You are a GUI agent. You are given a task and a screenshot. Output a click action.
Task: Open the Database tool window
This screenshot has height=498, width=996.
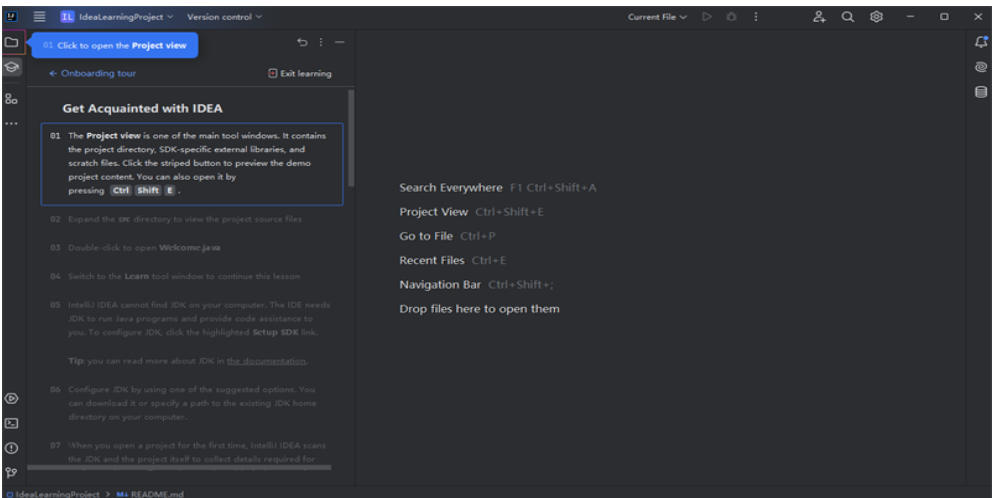pos(981,92)
